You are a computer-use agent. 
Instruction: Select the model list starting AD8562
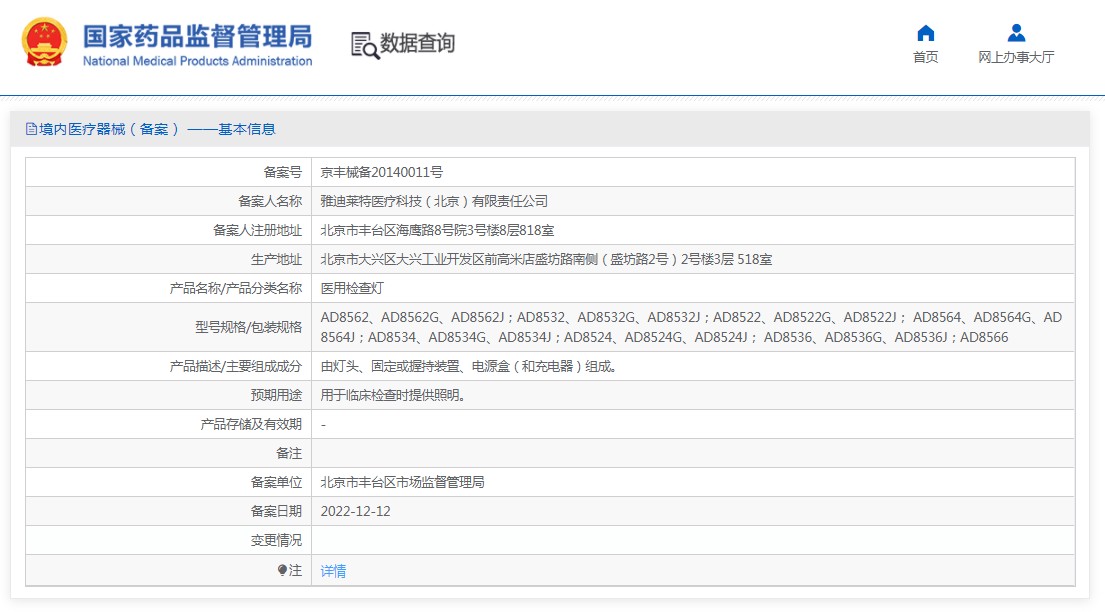(x=691, y=327)
